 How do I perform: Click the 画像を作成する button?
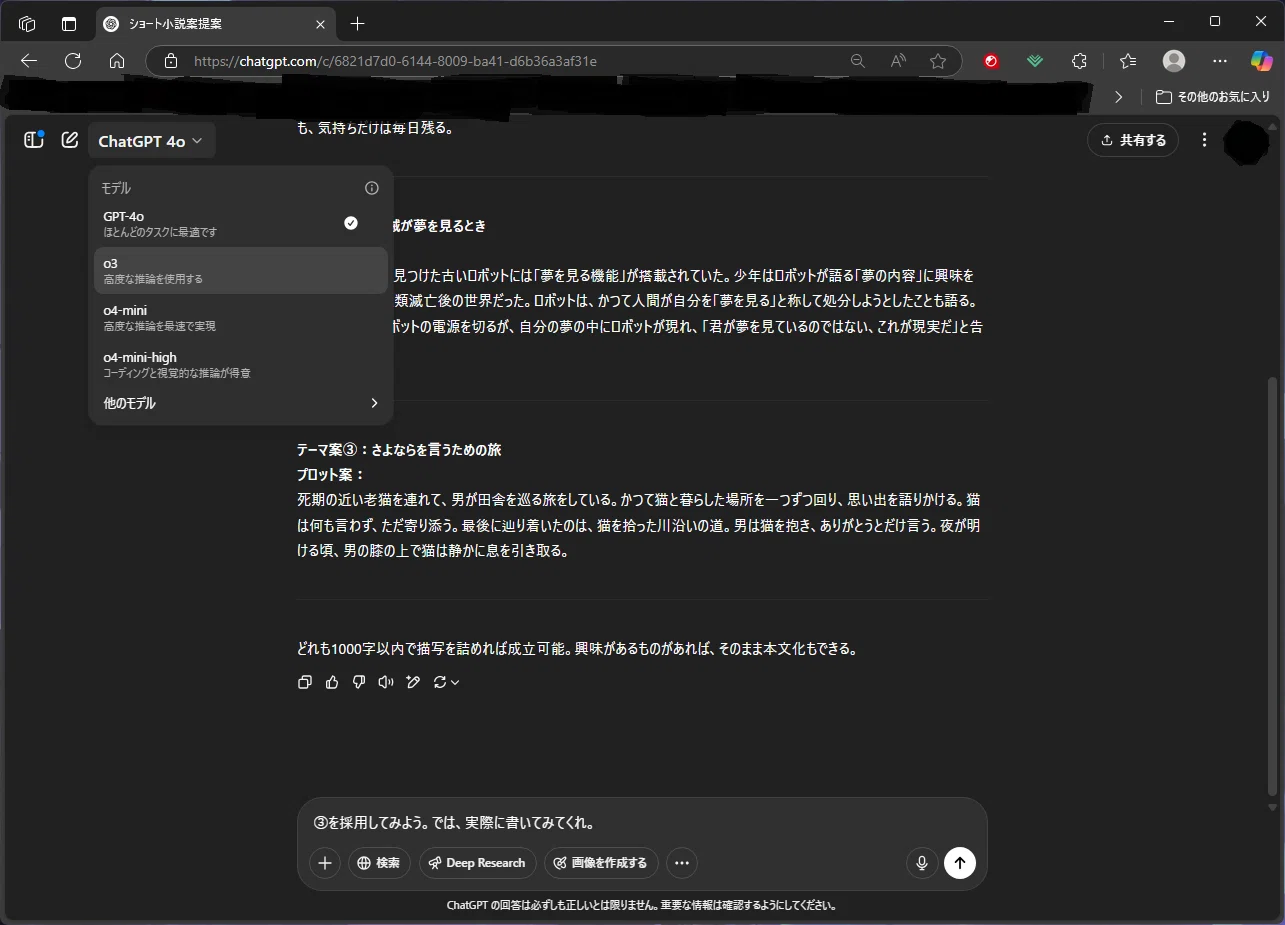tap(601, 863)
